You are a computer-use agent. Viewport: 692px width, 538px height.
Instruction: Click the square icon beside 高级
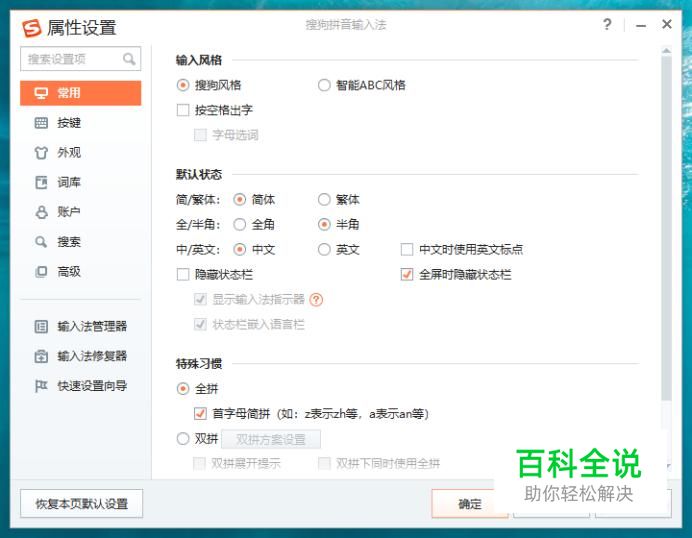tap(41, 271)
